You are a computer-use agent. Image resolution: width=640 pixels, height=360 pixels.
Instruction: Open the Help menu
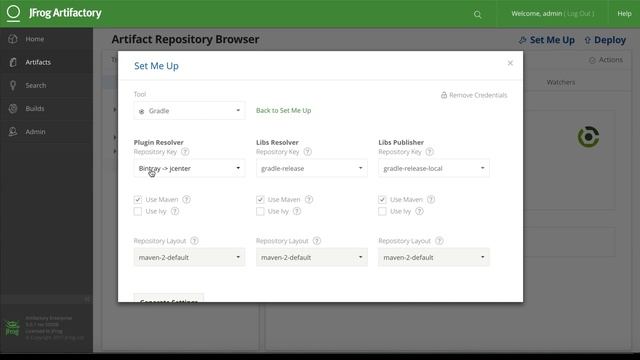pos(624,13)
